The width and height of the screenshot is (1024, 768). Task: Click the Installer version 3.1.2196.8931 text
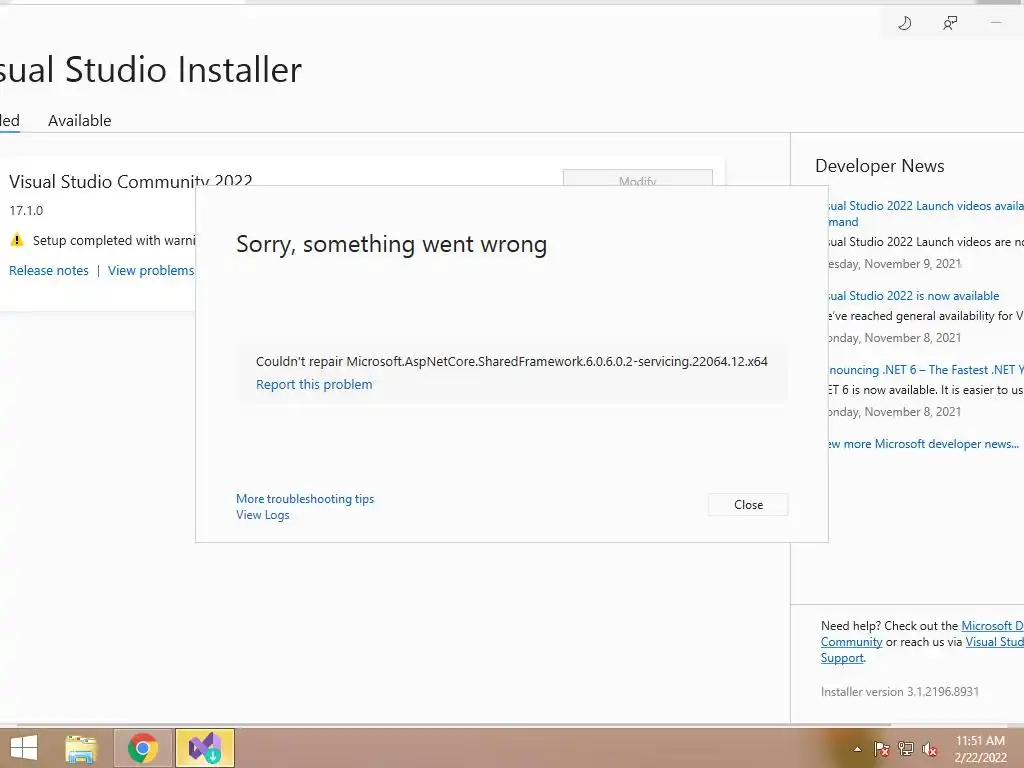(x=900, y=692)
